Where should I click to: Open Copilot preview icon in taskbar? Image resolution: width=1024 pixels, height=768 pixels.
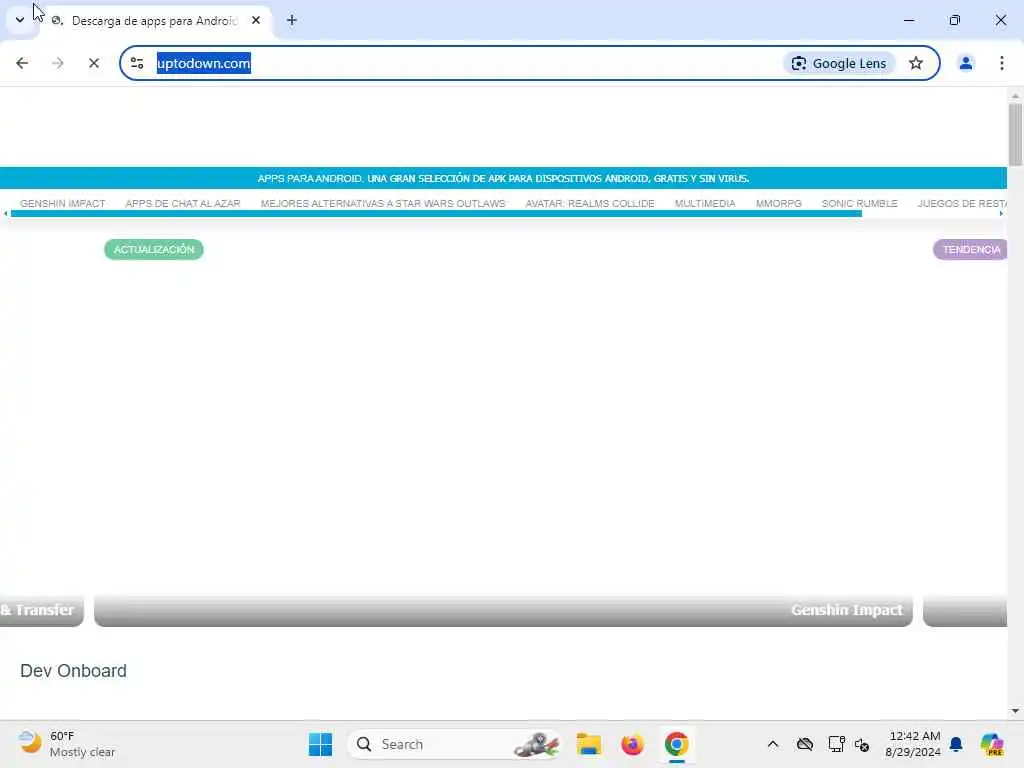[992, 744]
